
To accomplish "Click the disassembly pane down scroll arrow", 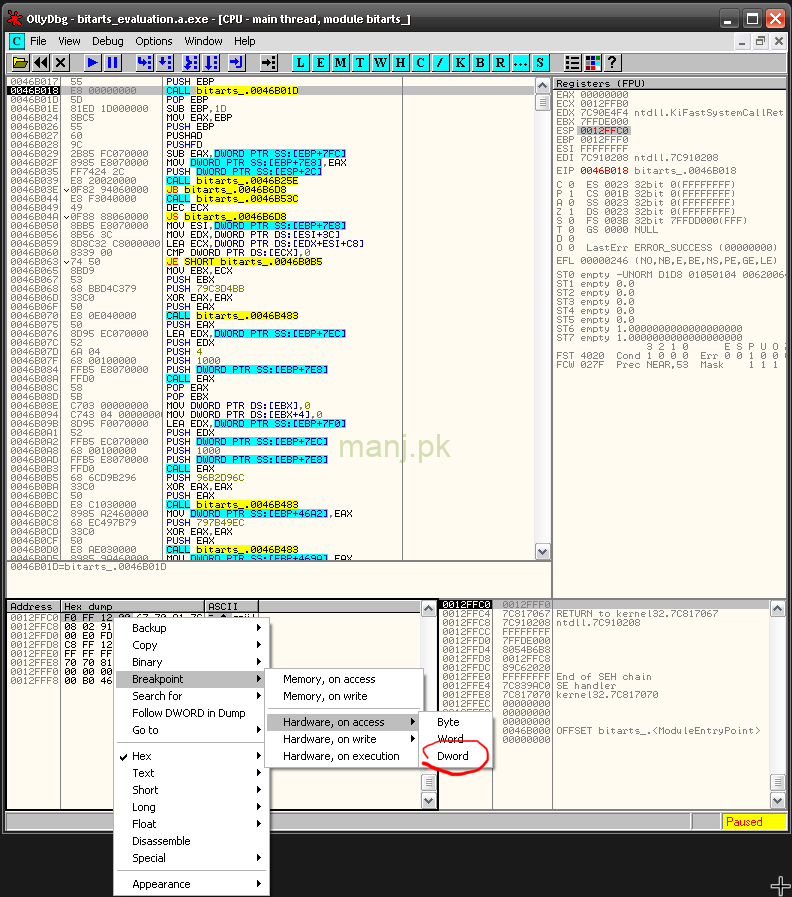I will [543, 550].
